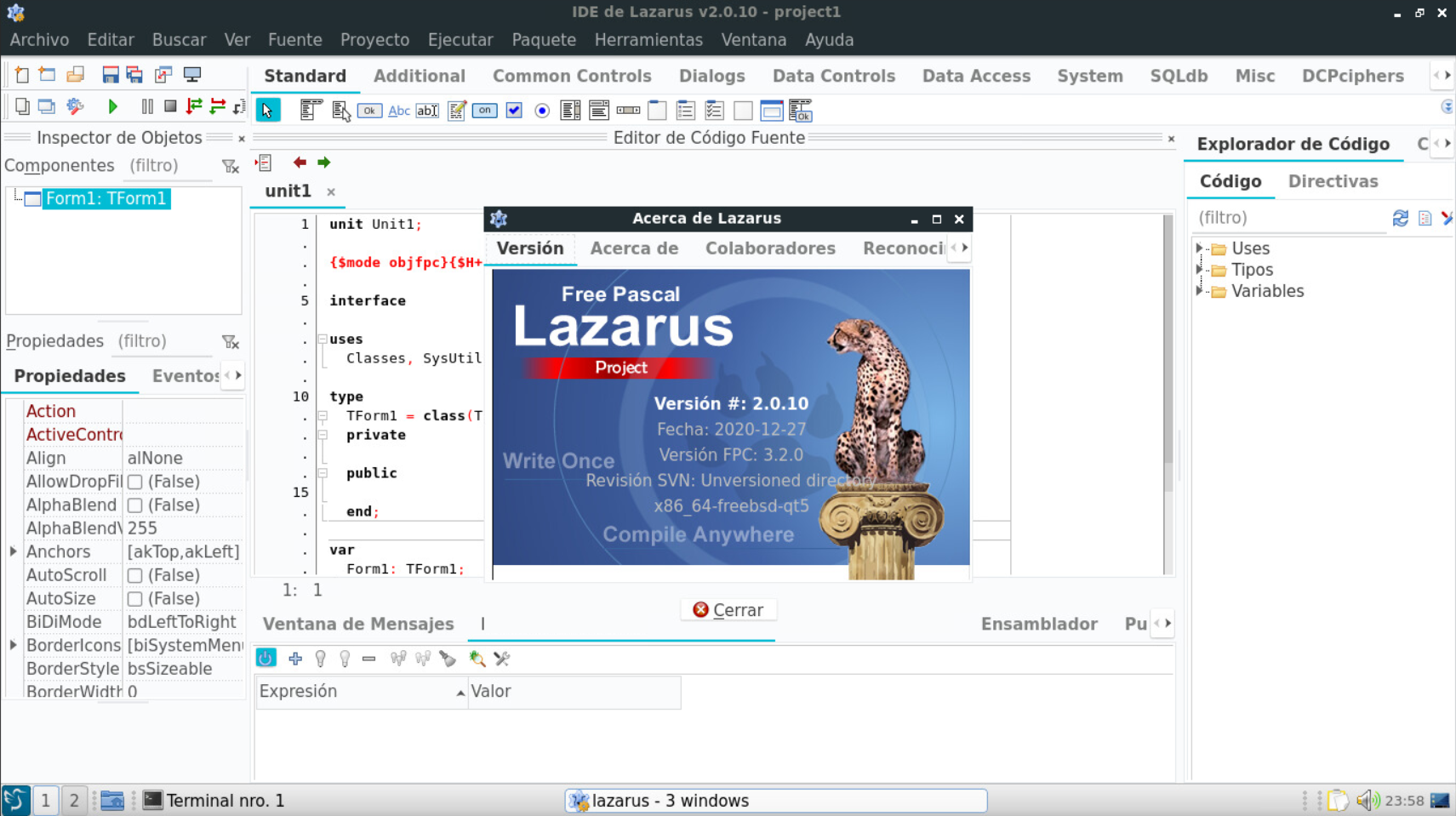The image size is (1456, 816).
Task: Open the Archivo menu
Action: coord(39,40)
